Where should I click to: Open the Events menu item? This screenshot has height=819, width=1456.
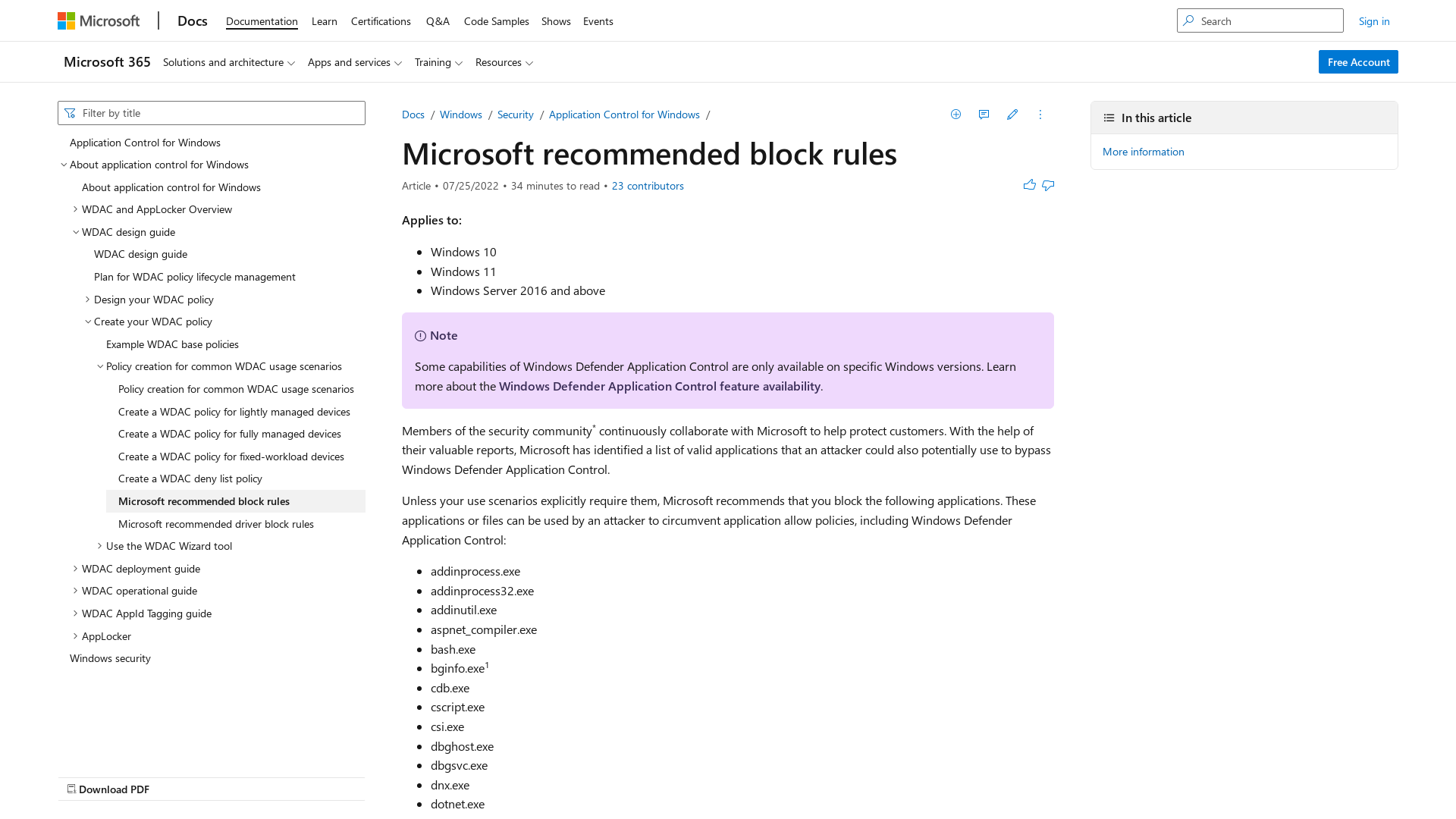598,21
